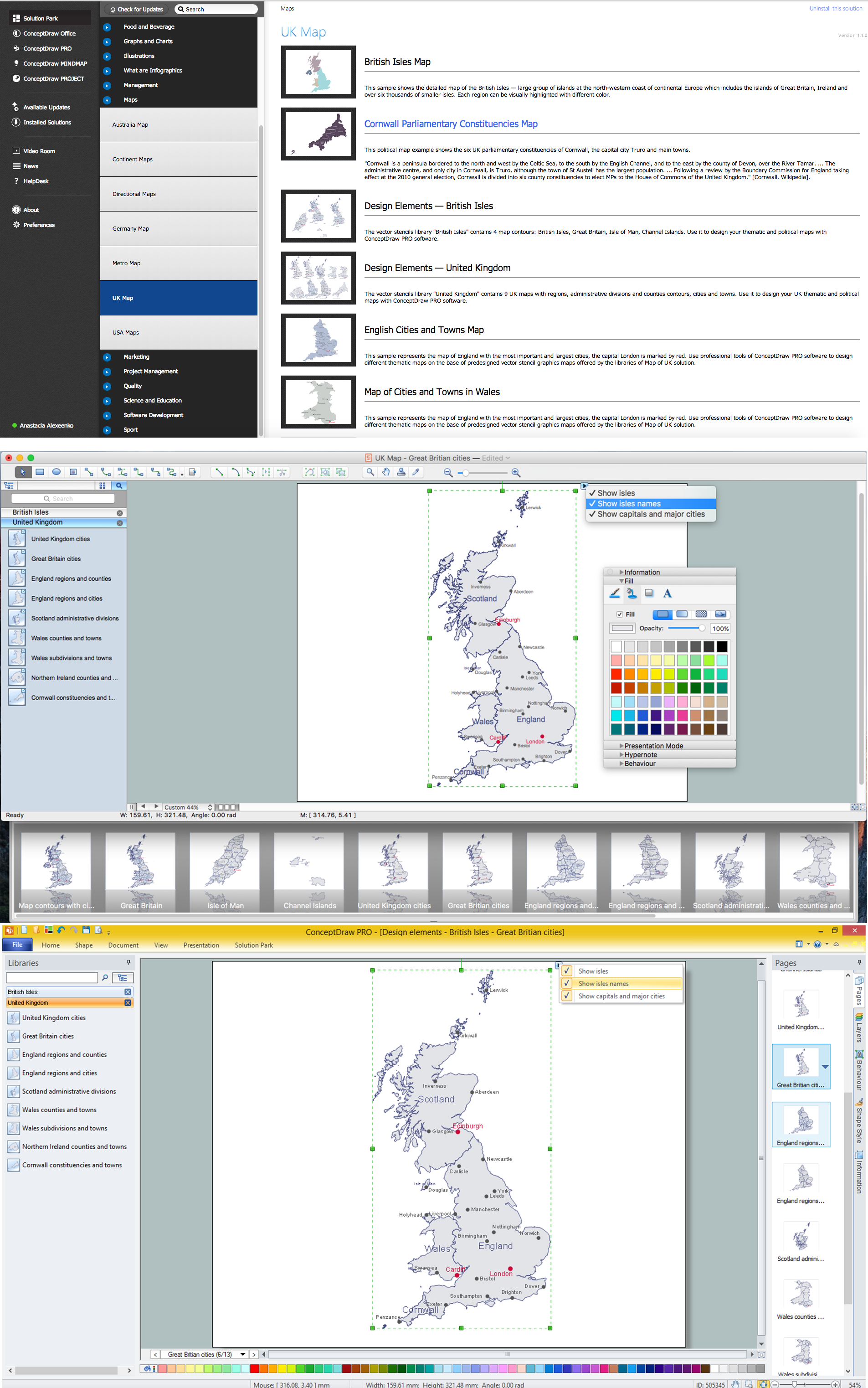Click the New document icon in Windows title bar
Viewport: 868px width, 1388px height.
(24, 930)
